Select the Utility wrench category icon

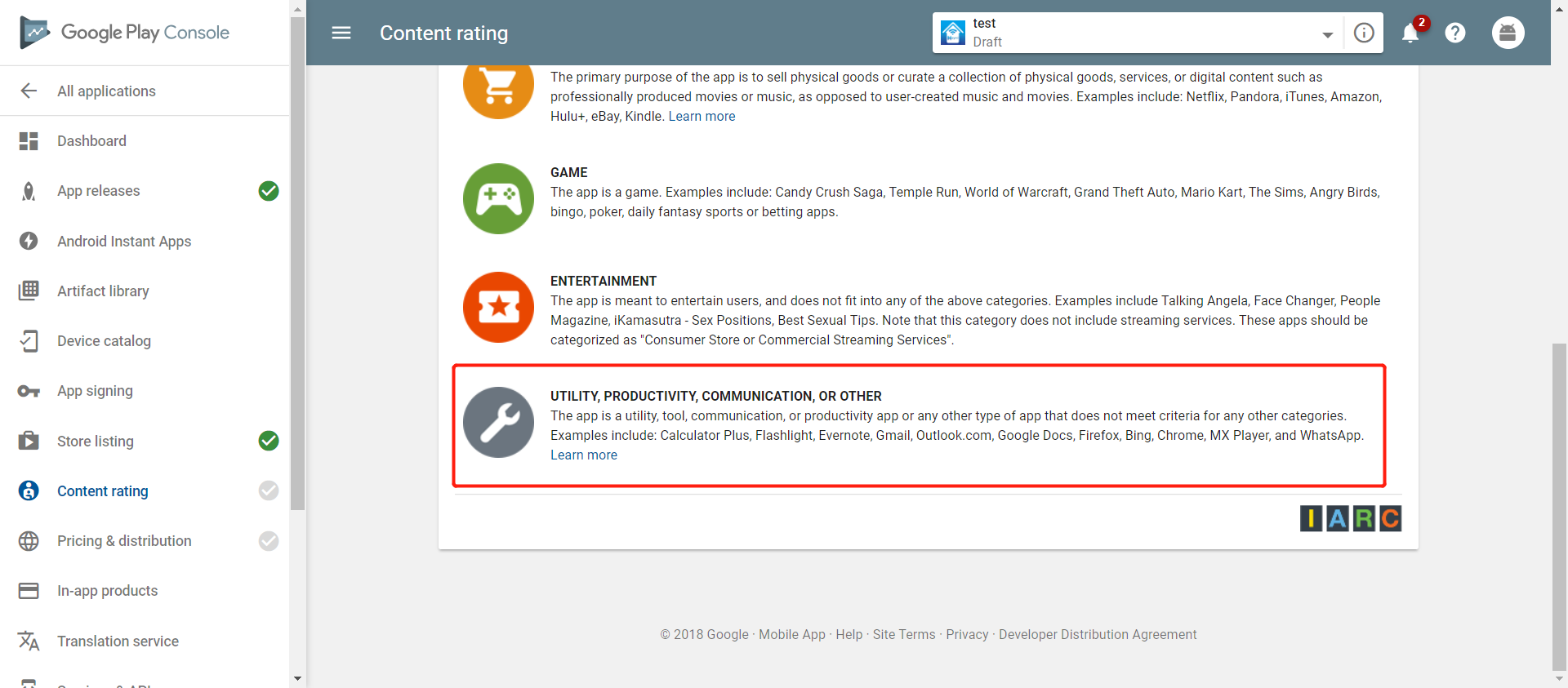498,422
